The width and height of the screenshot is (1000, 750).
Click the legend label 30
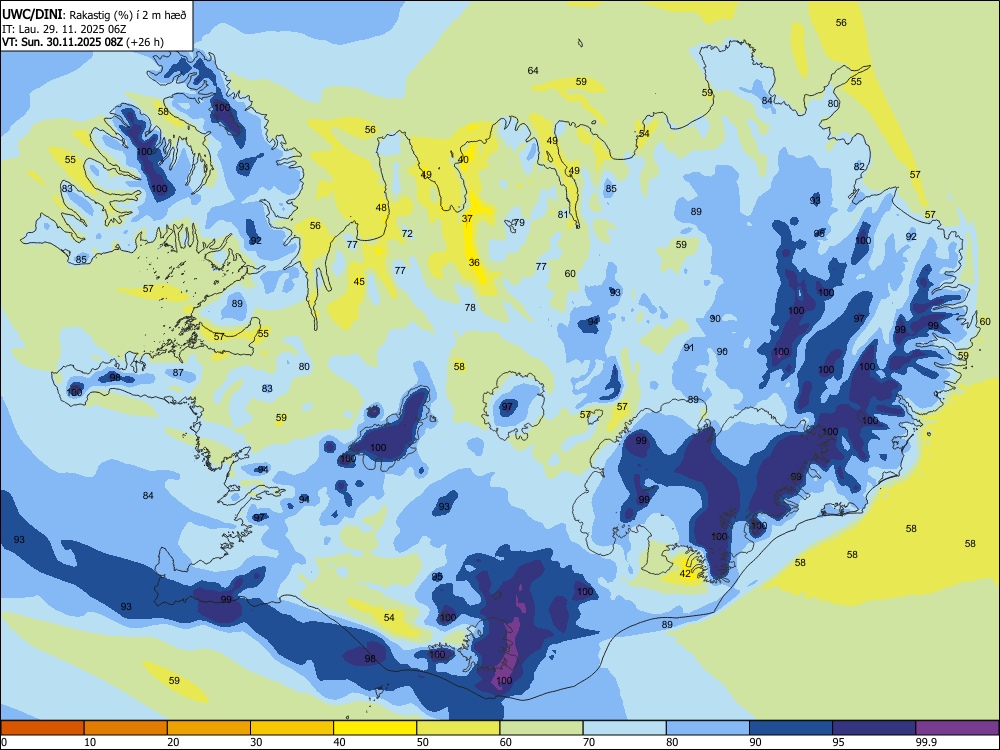(256, 742)
